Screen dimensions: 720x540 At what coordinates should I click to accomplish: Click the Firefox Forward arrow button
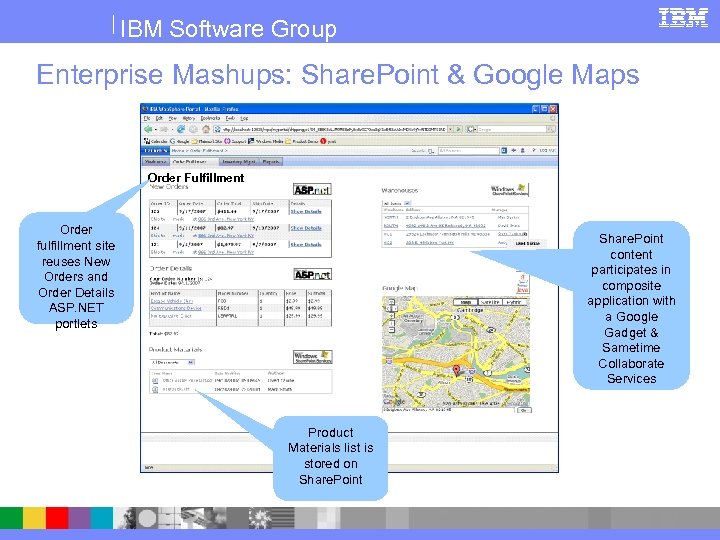point(164,129)
